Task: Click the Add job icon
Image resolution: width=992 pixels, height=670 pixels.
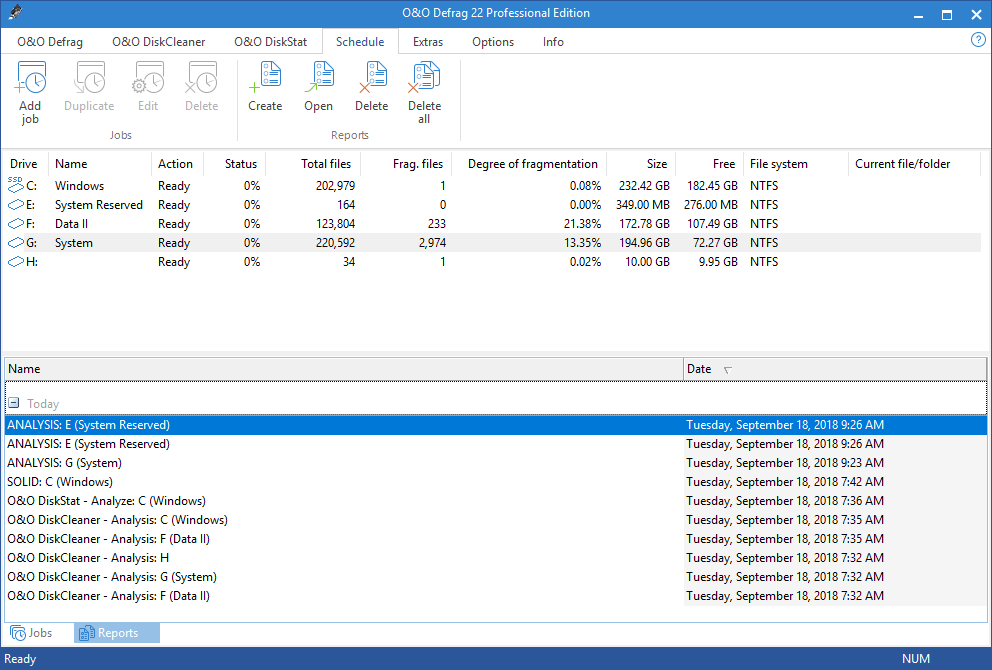Action: [x=30, y=78]
